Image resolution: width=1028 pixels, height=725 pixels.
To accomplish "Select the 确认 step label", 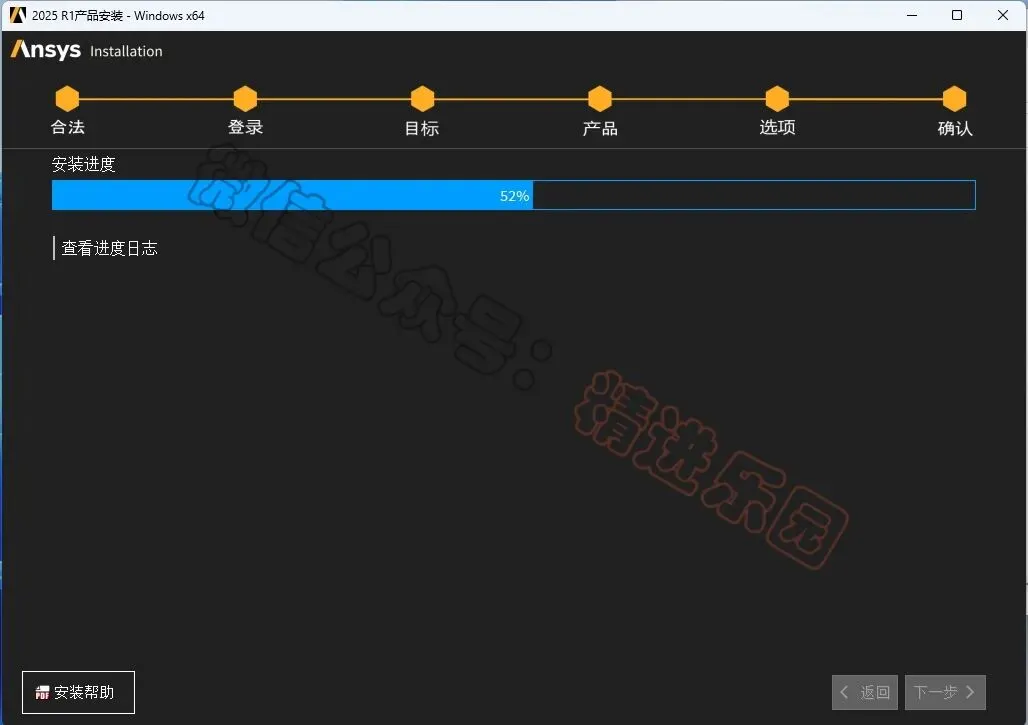I will click(x=955, y=128).
